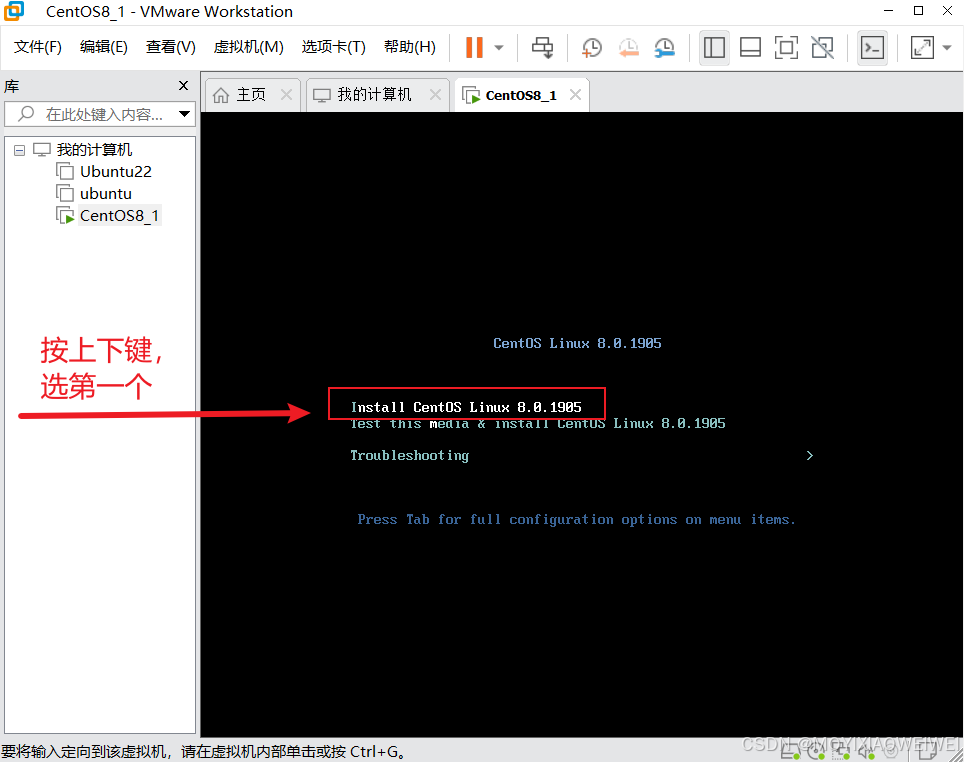Switch to the 主页 tab
The height and width of the screenshot is (762, 964).
tap(248, 94)
